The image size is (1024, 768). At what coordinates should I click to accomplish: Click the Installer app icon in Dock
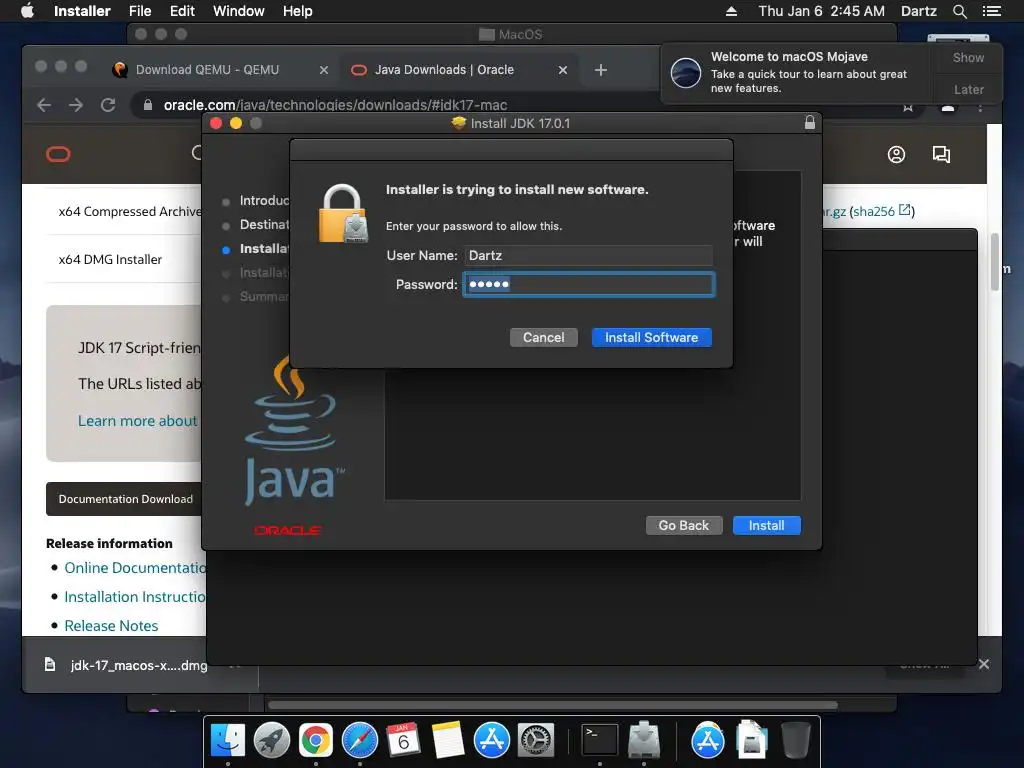(x=644, y=741)
